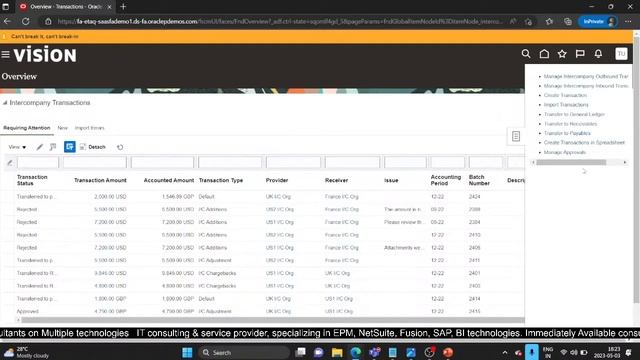This screenshot has height=360, width=640.
Task: Toggle the Tasks panel drawer icon
Action: pyautogui.click(x=516, y=136)
